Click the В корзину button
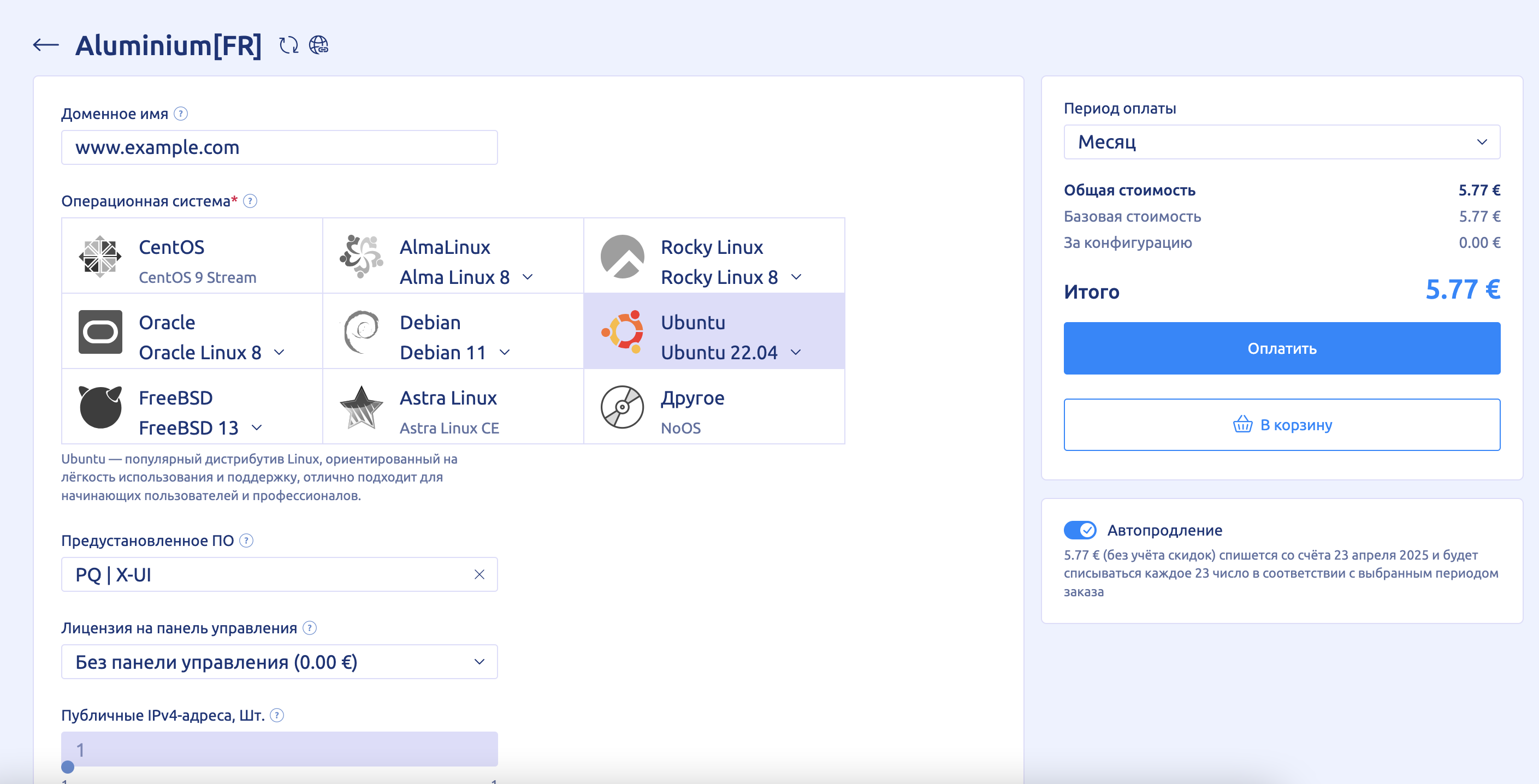 [1282, 425]
